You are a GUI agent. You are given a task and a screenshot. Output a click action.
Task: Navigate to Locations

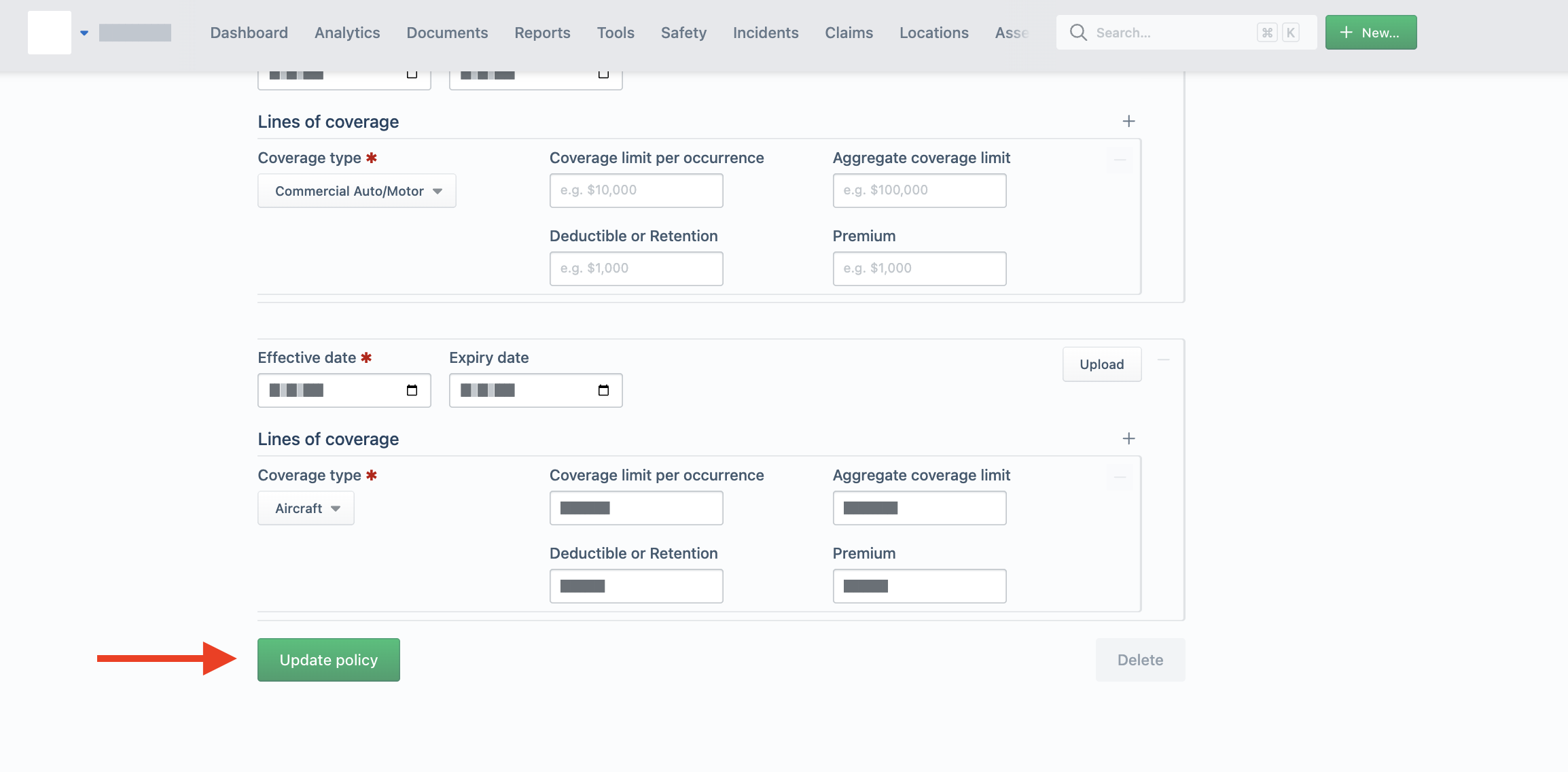(x=933, y=33)
